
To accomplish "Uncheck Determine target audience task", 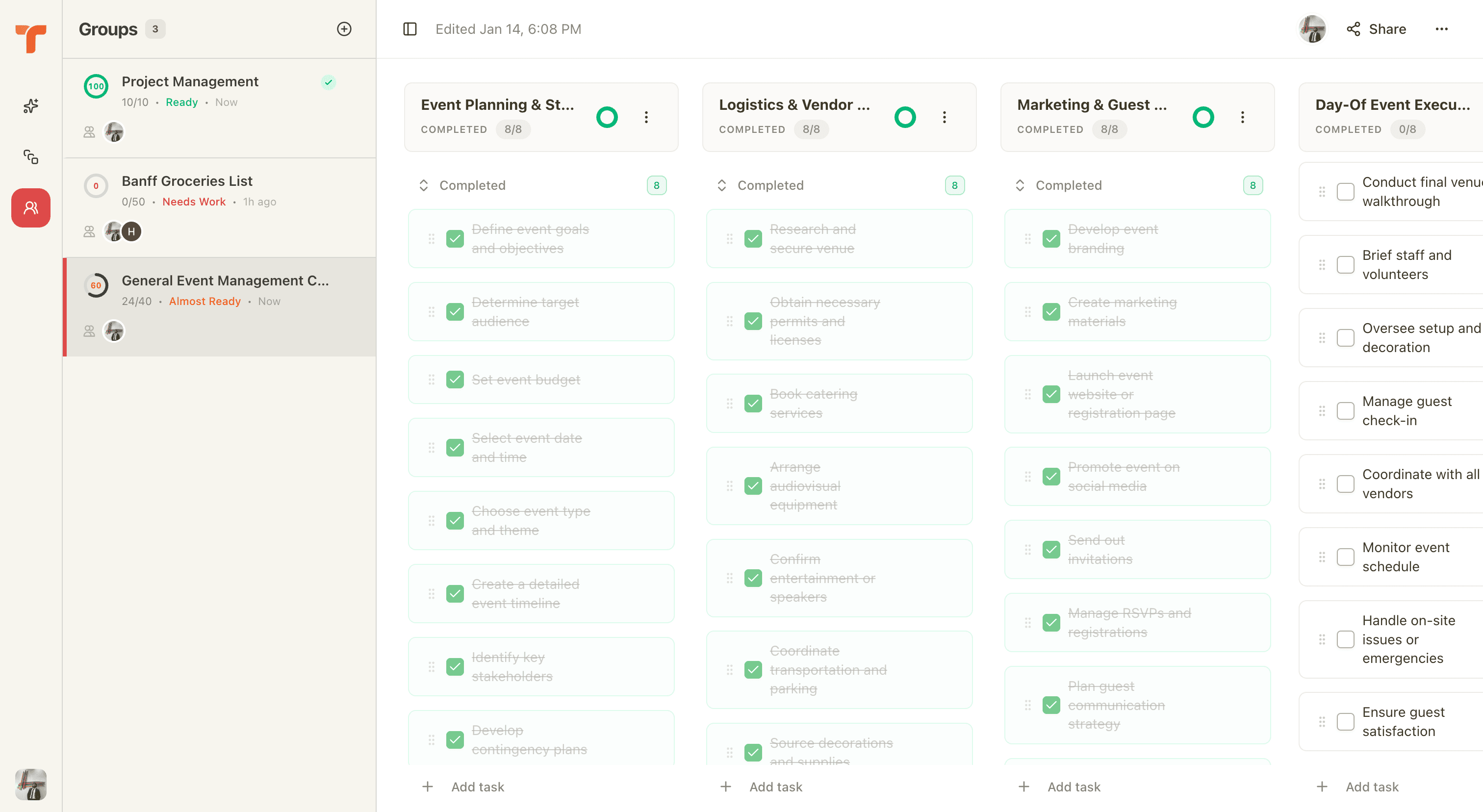I will tap(455, 312).
